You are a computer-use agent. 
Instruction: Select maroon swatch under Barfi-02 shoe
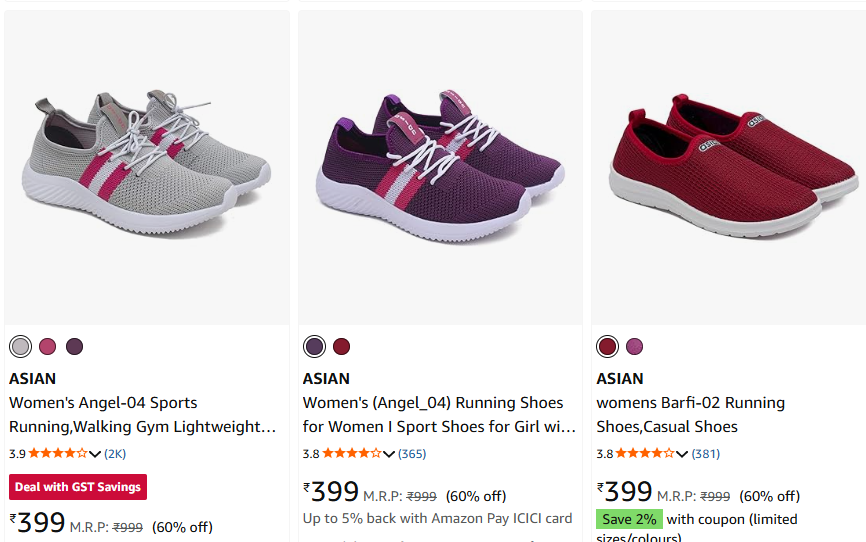point(607,347)
